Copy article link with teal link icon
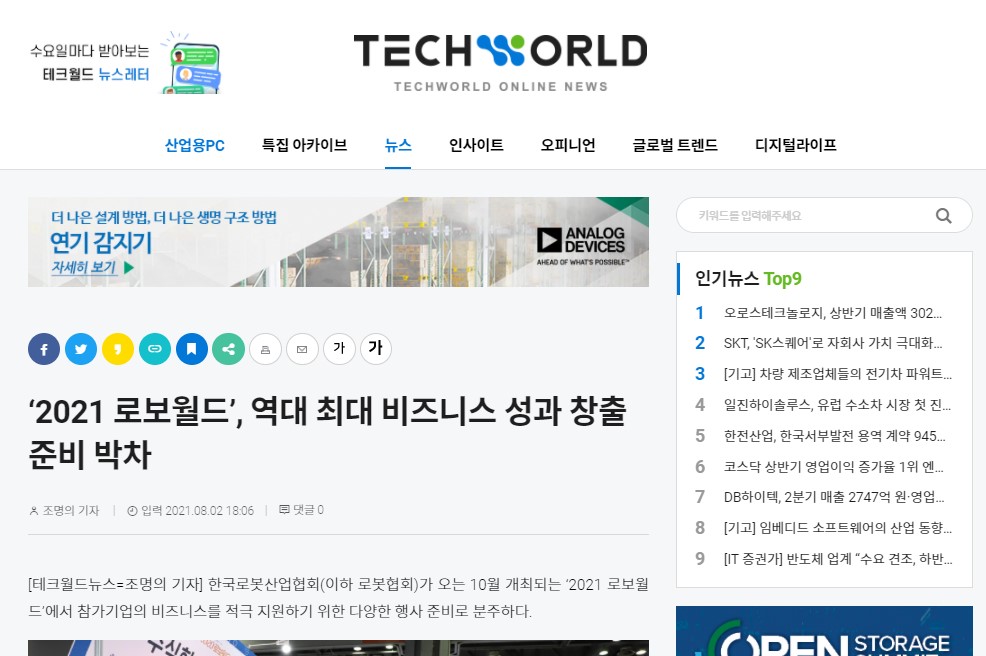The width and height of the screenshot is (986, 656). point(155,349)
